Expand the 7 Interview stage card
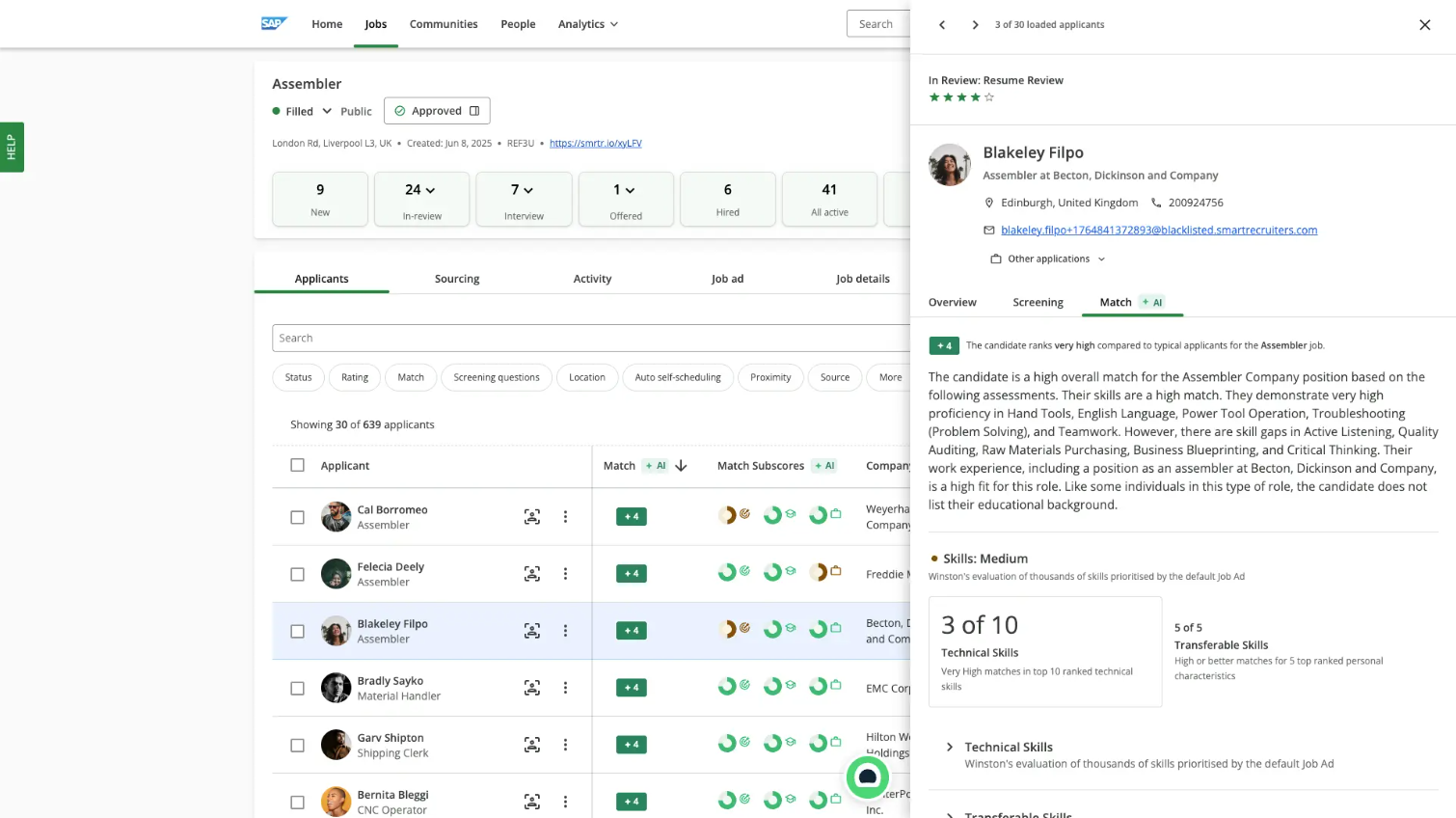This screenshot has height=818, width=1456. click(x=524, y=199)
